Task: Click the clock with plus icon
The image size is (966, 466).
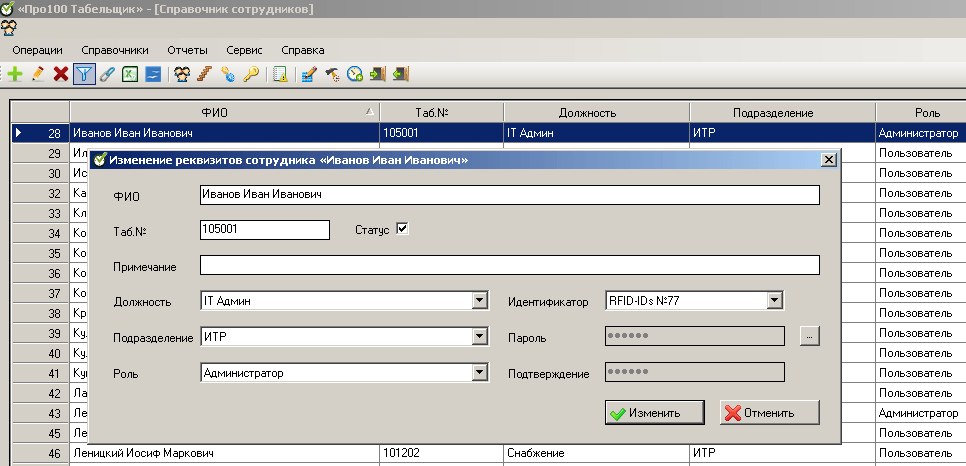Action: pos(355,75)
